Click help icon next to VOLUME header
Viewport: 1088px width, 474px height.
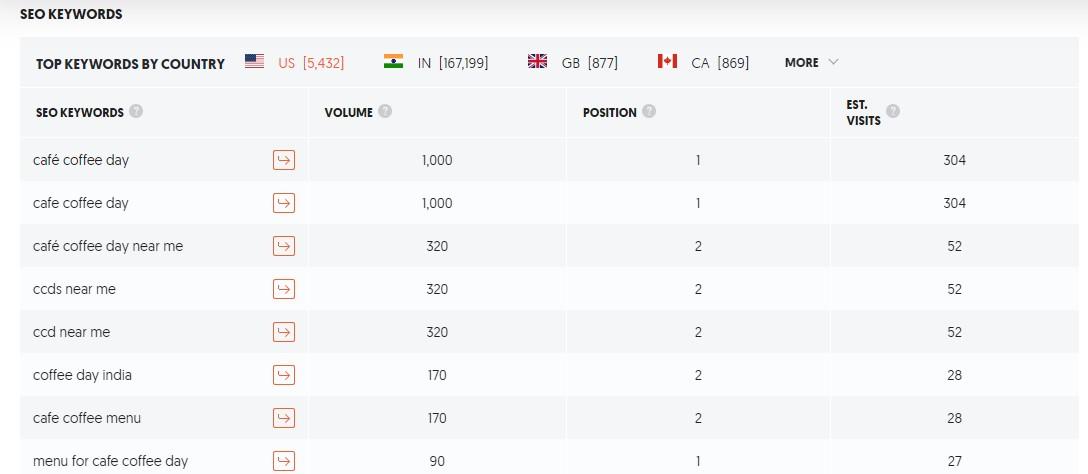pyautogui.click(x=385, y=111)
